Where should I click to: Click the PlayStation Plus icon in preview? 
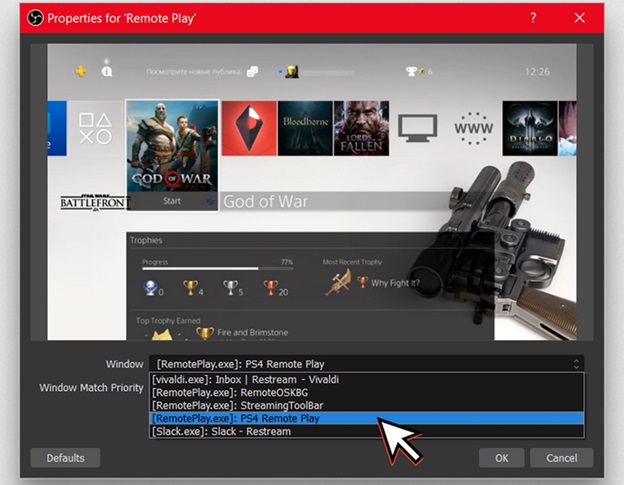tap(81, 71)
